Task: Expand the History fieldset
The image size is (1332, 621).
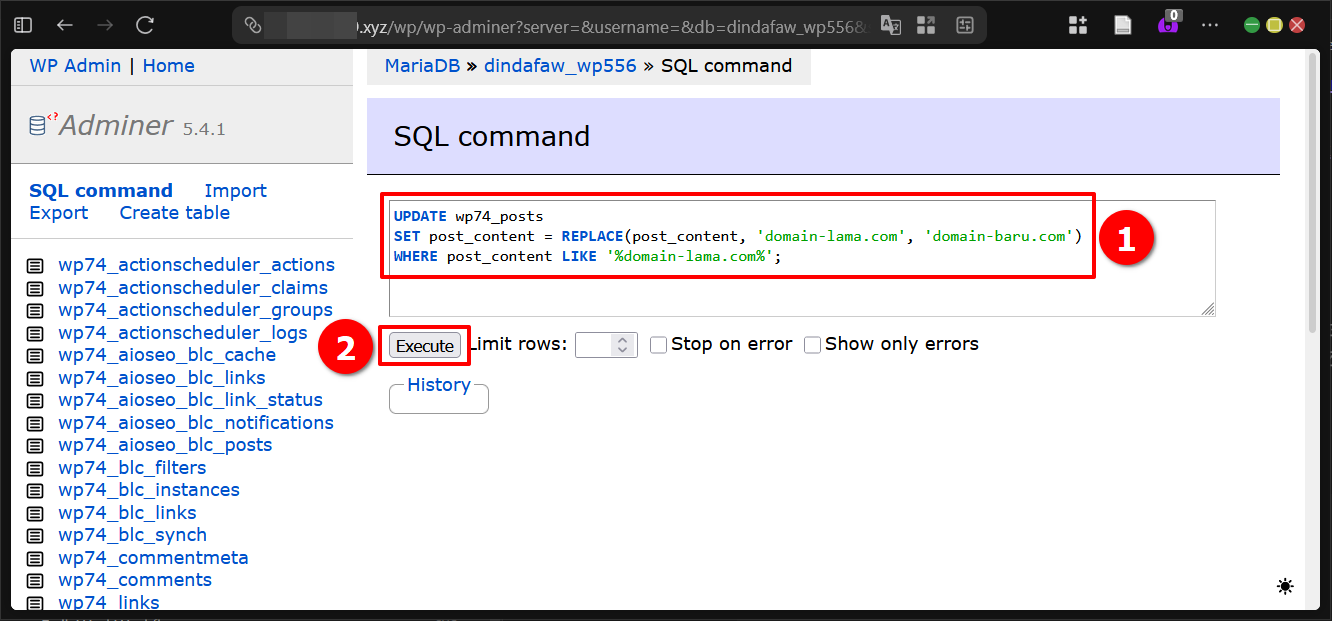Action: pos(438,385)
